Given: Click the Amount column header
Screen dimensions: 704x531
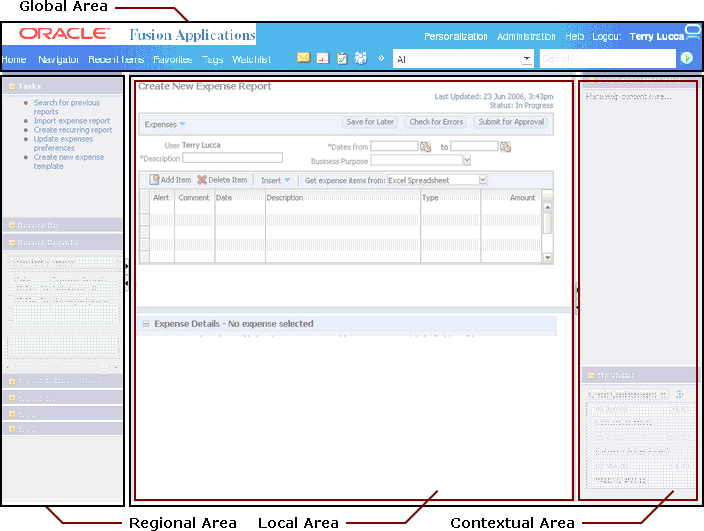Looking at the screenshot, I should [511, 197].
